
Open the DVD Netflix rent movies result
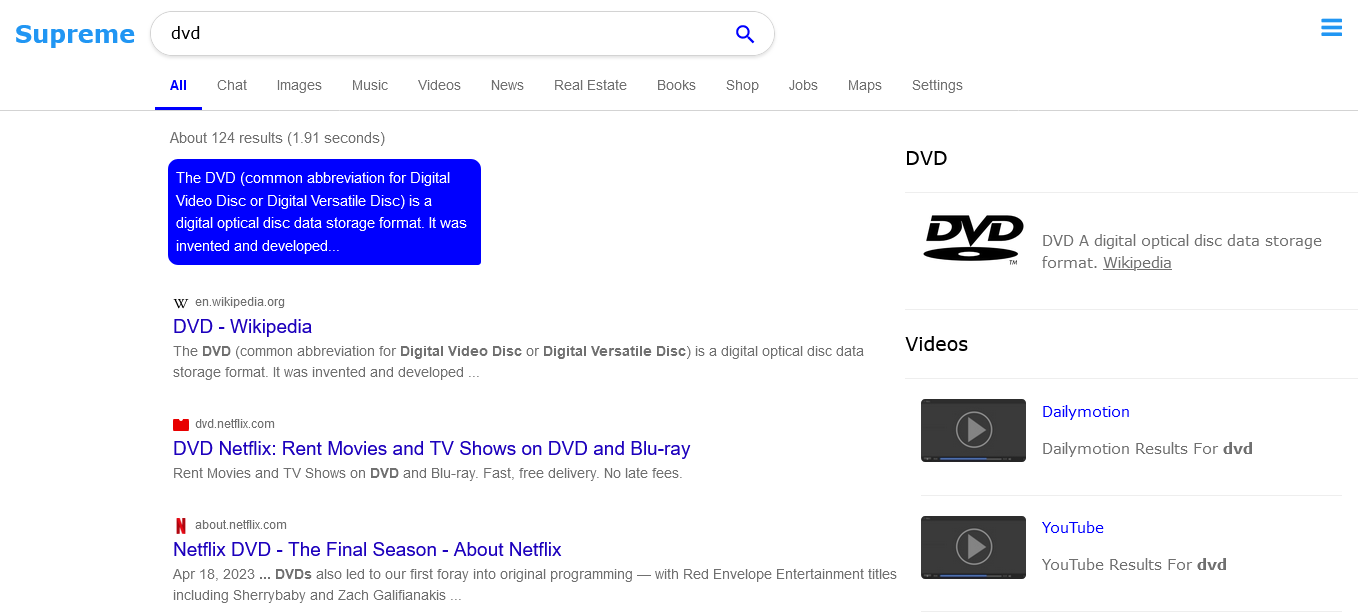click(x=432, y=448)
